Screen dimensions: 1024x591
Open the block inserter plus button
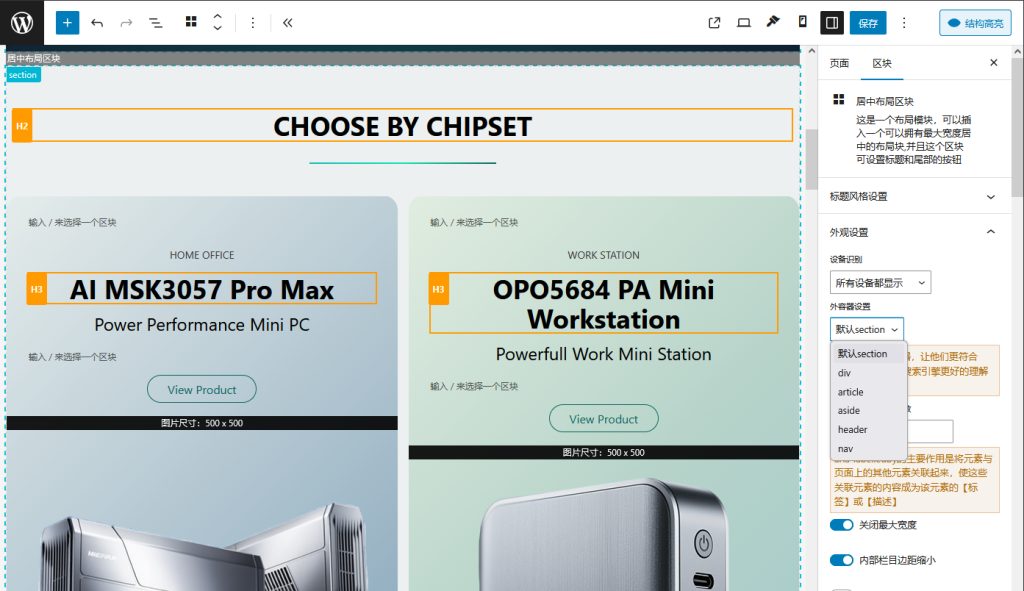(x=67, y=22)
